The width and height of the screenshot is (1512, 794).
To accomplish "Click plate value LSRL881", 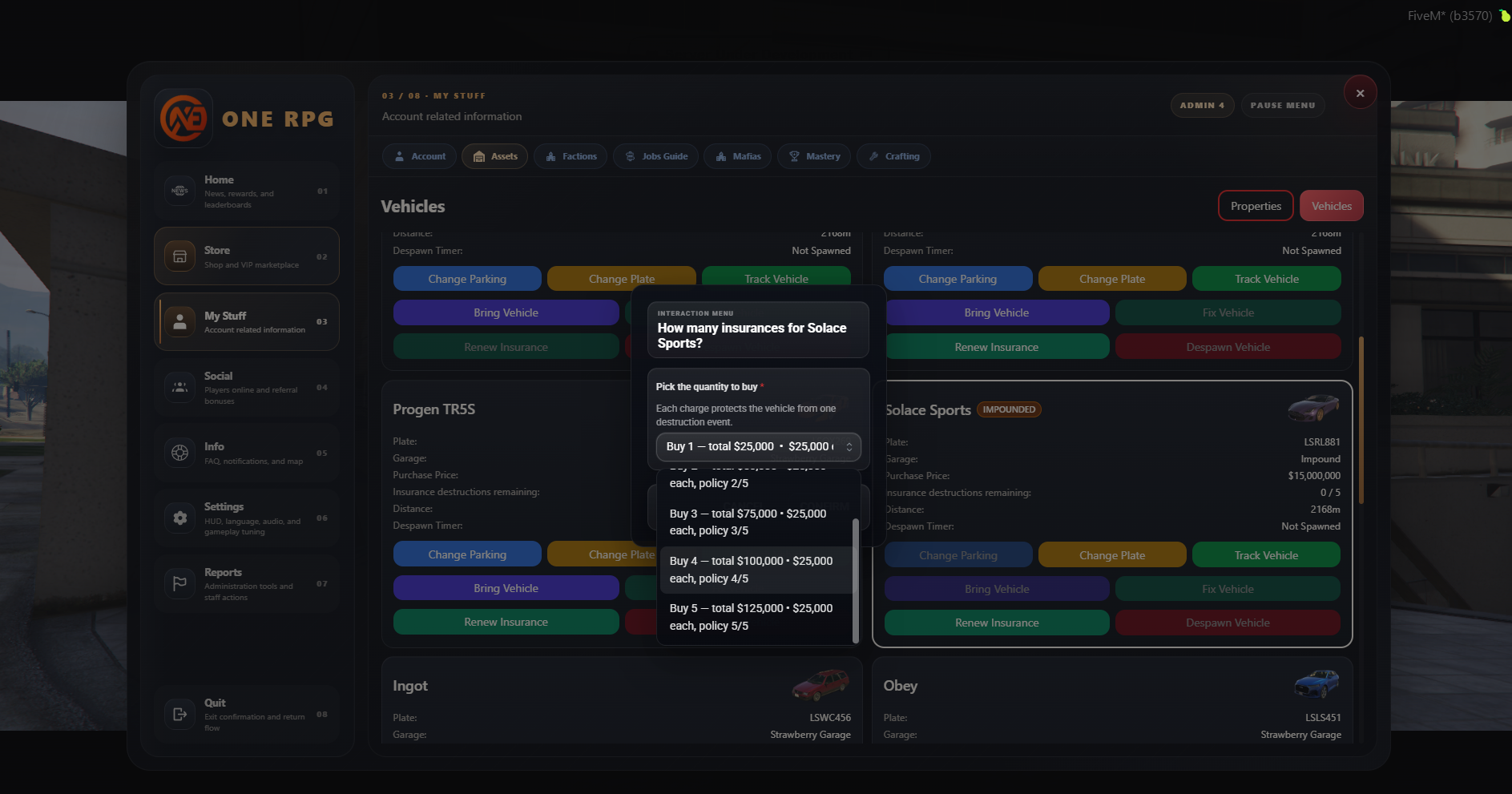I will point(1321,442).
